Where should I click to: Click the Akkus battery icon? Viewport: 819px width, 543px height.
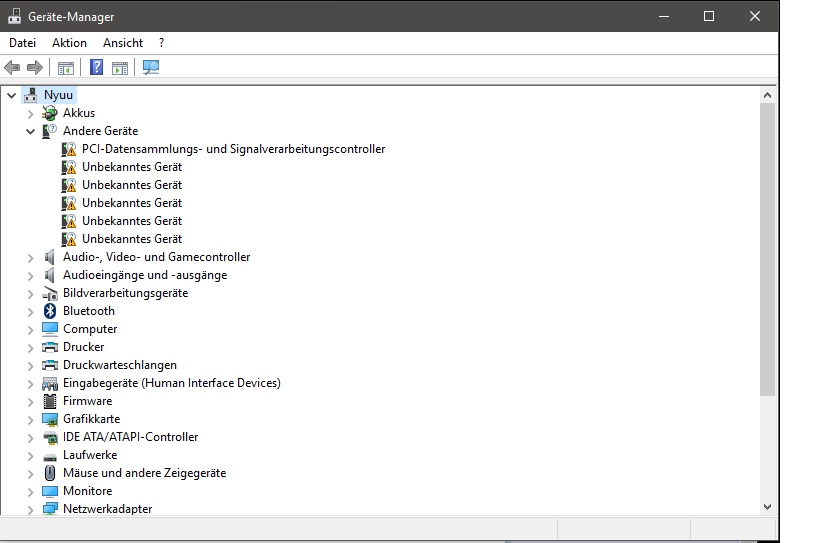(x=50, y=113)
